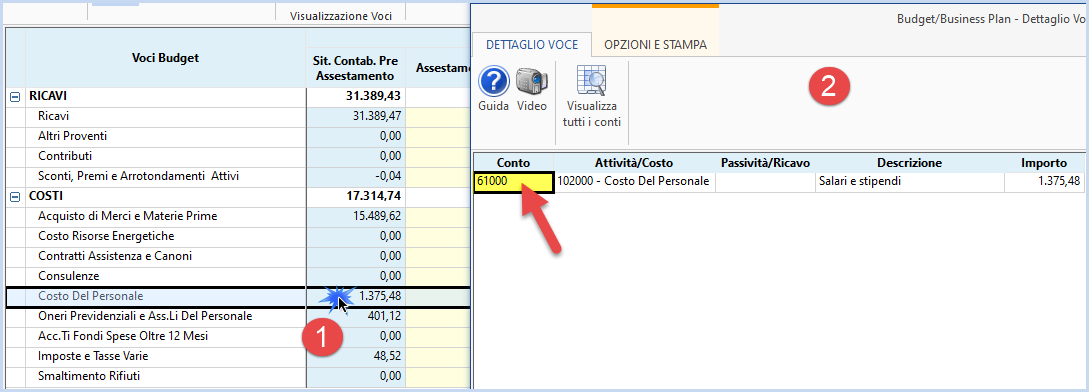This screenshot has height=392, width=1089.
Task: Click the Descrizione column header
Action: 909,163
